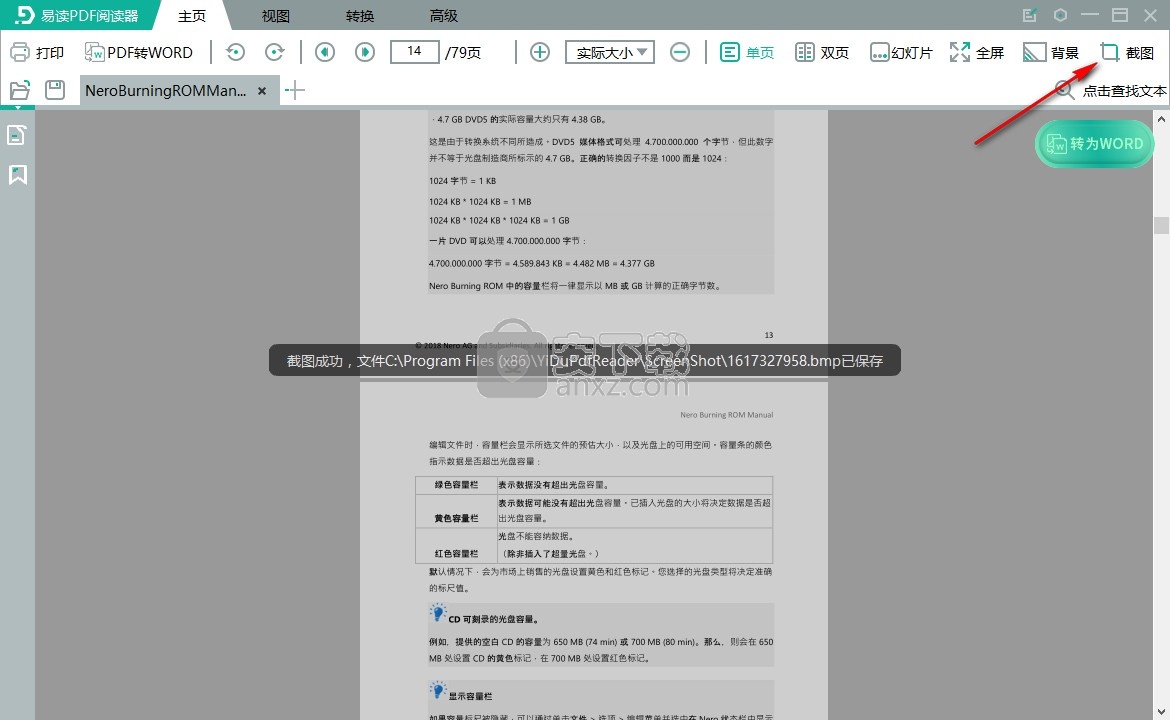Zoom in with the plus icon
Viewport: 1170px width, 720px height.
point(539,52)
